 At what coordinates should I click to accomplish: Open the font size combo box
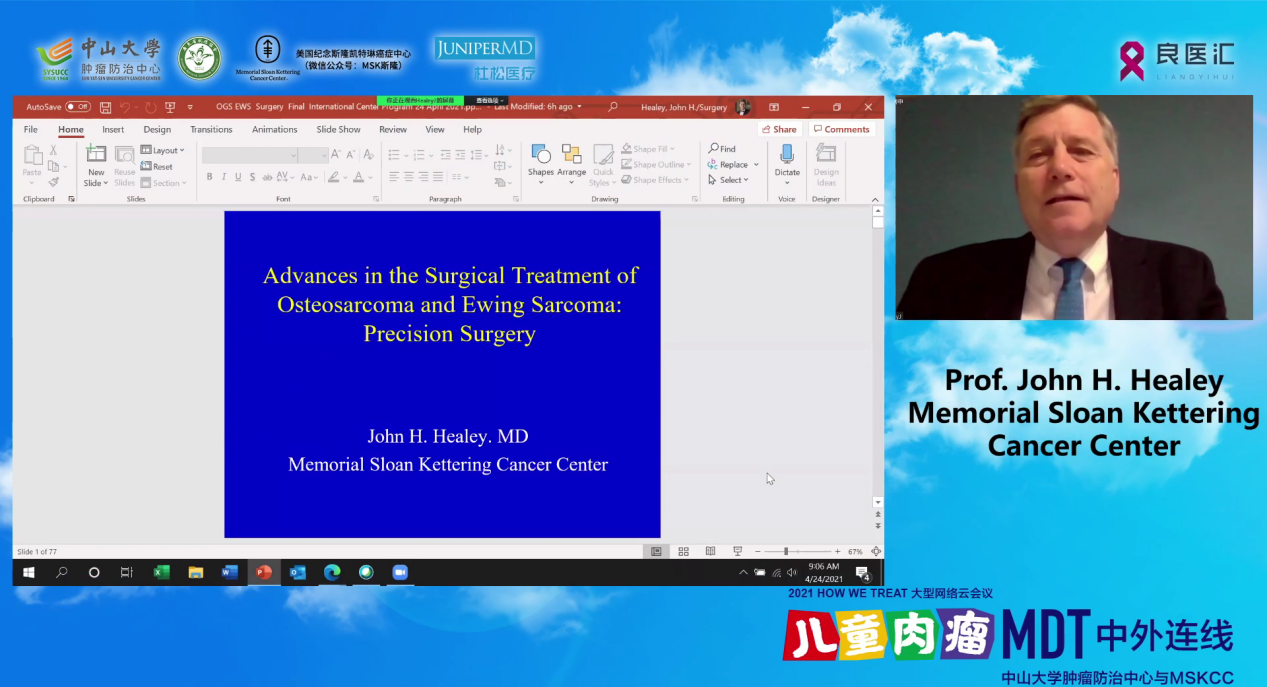click(x=314, y=155)
